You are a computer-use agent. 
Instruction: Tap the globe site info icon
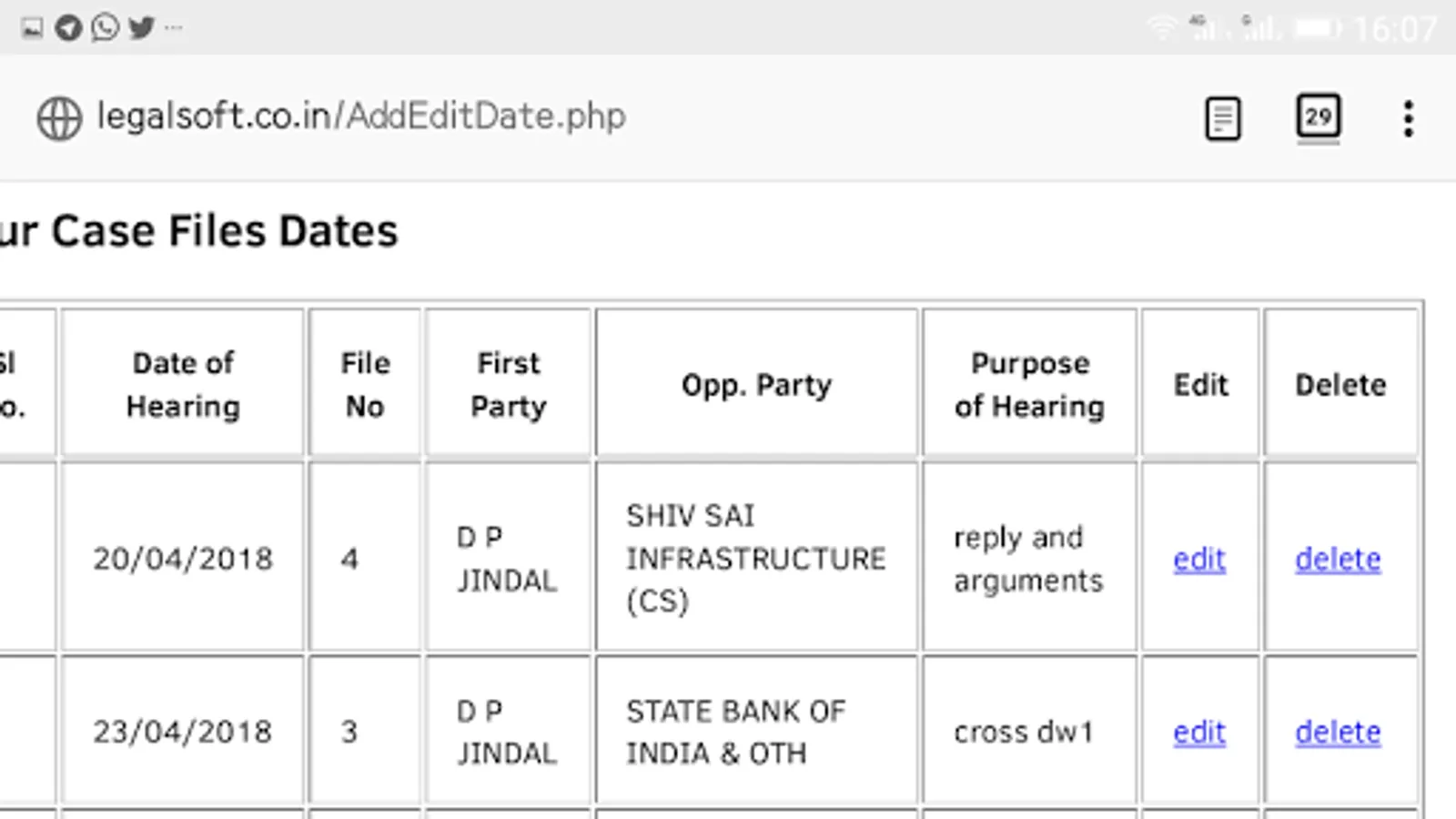59,118
